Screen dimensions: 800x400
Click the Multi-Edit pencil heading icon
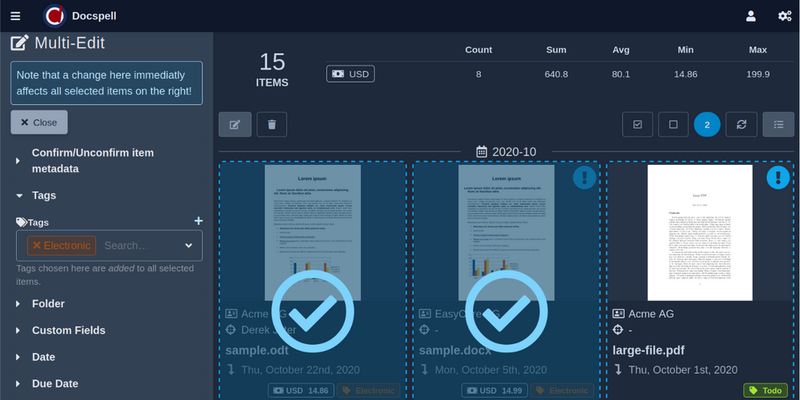(20, 43)
